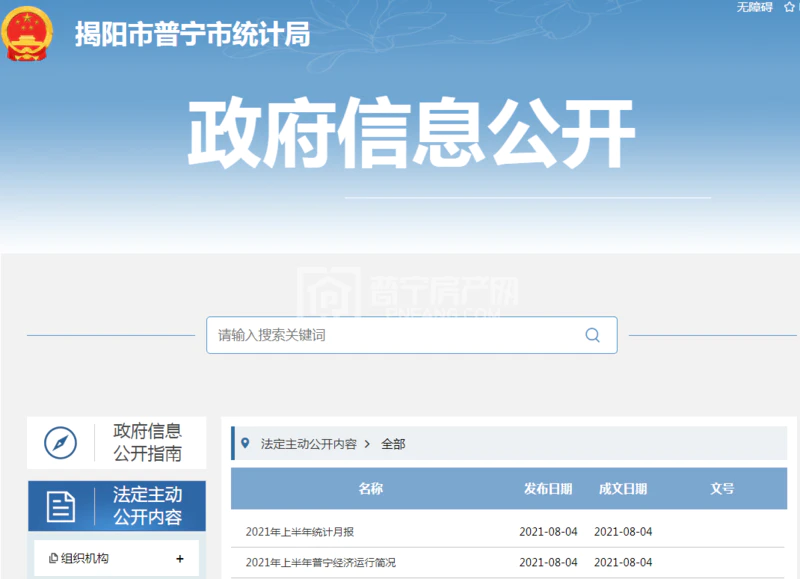Click 全部 in the breadcrumb
Screen dimensions: 800x579
pyautogui.click(x=393, y=443)
